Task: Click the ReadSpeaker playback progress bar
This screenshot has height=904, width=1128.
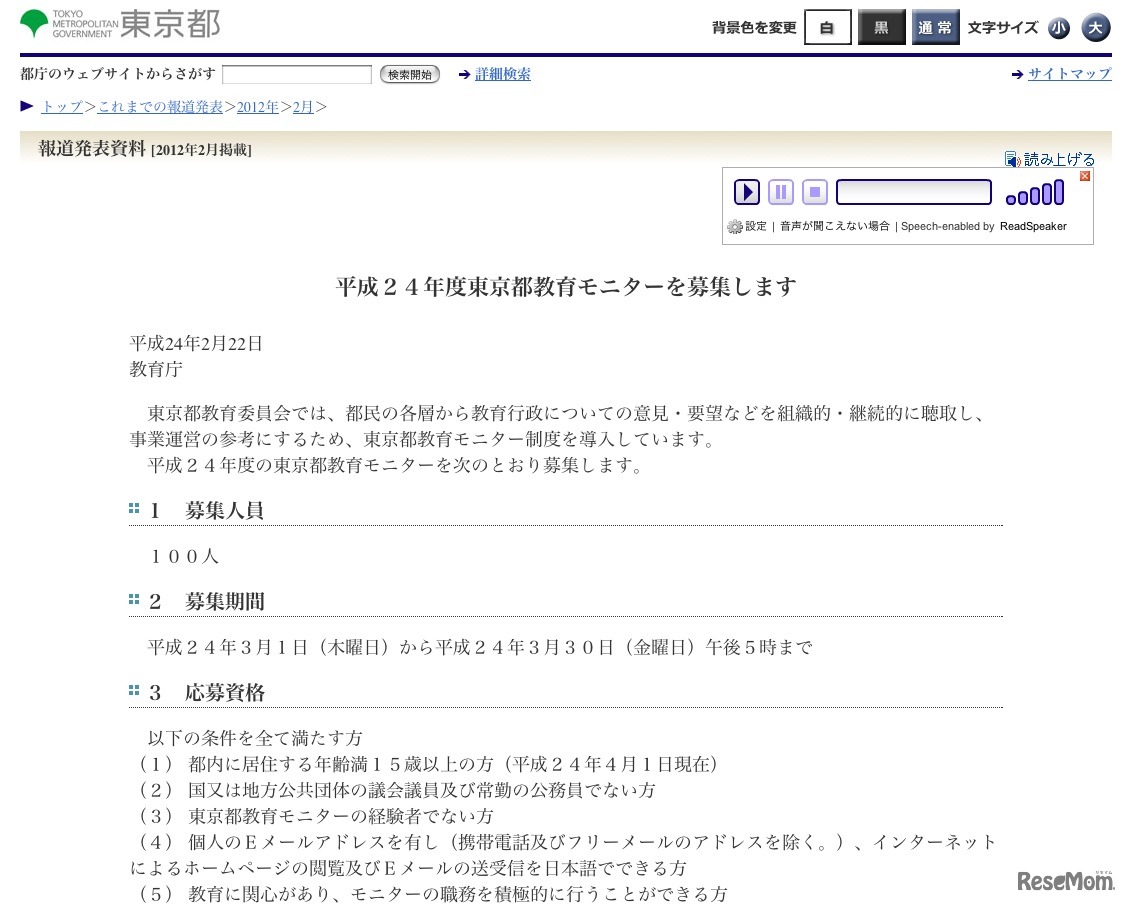Action: tap(913, 191)
